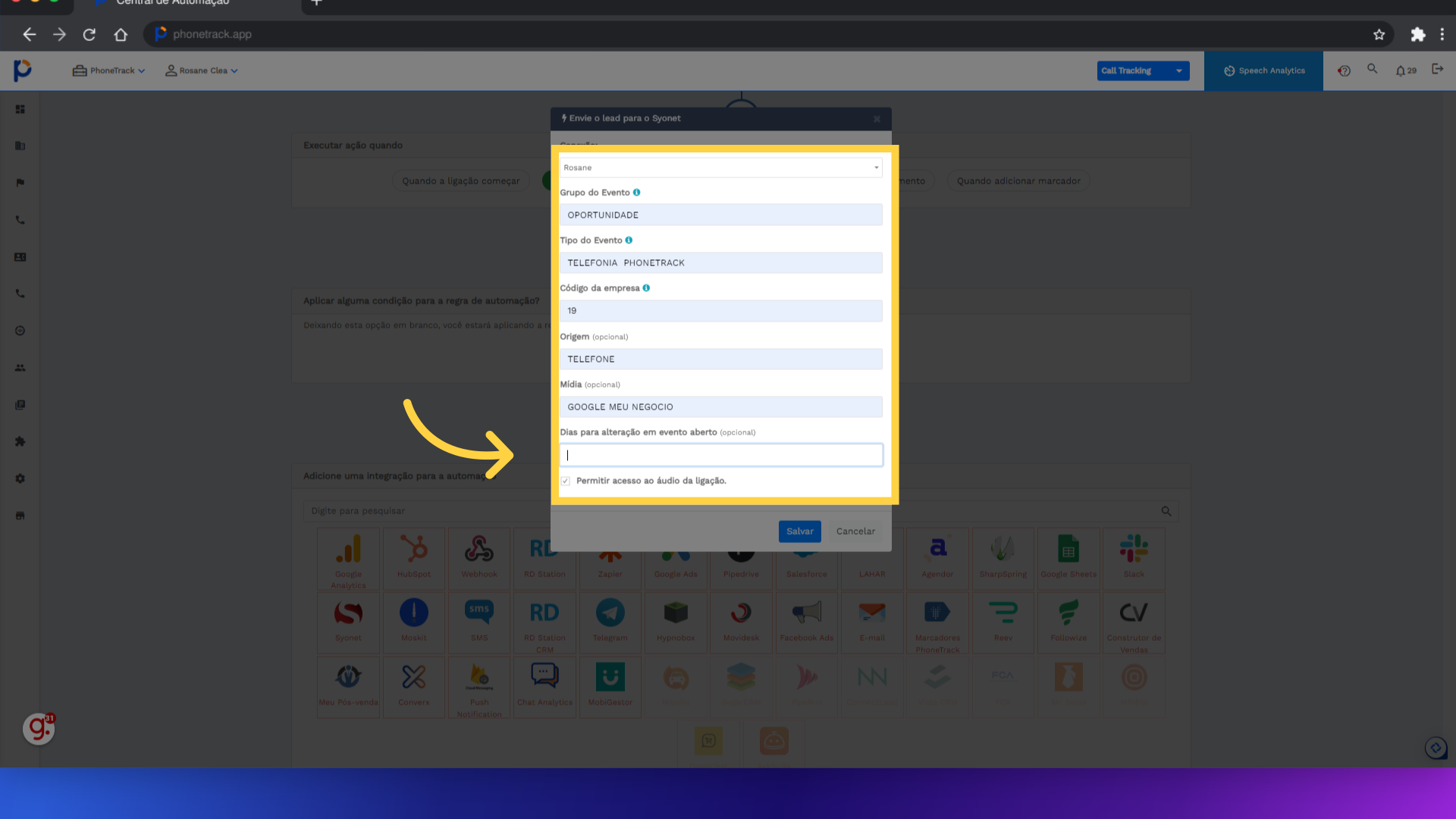This screenshot has height=819, width=1456.
Task: Expand the Call Tracking dropdown
Action: click(1143, 71)
